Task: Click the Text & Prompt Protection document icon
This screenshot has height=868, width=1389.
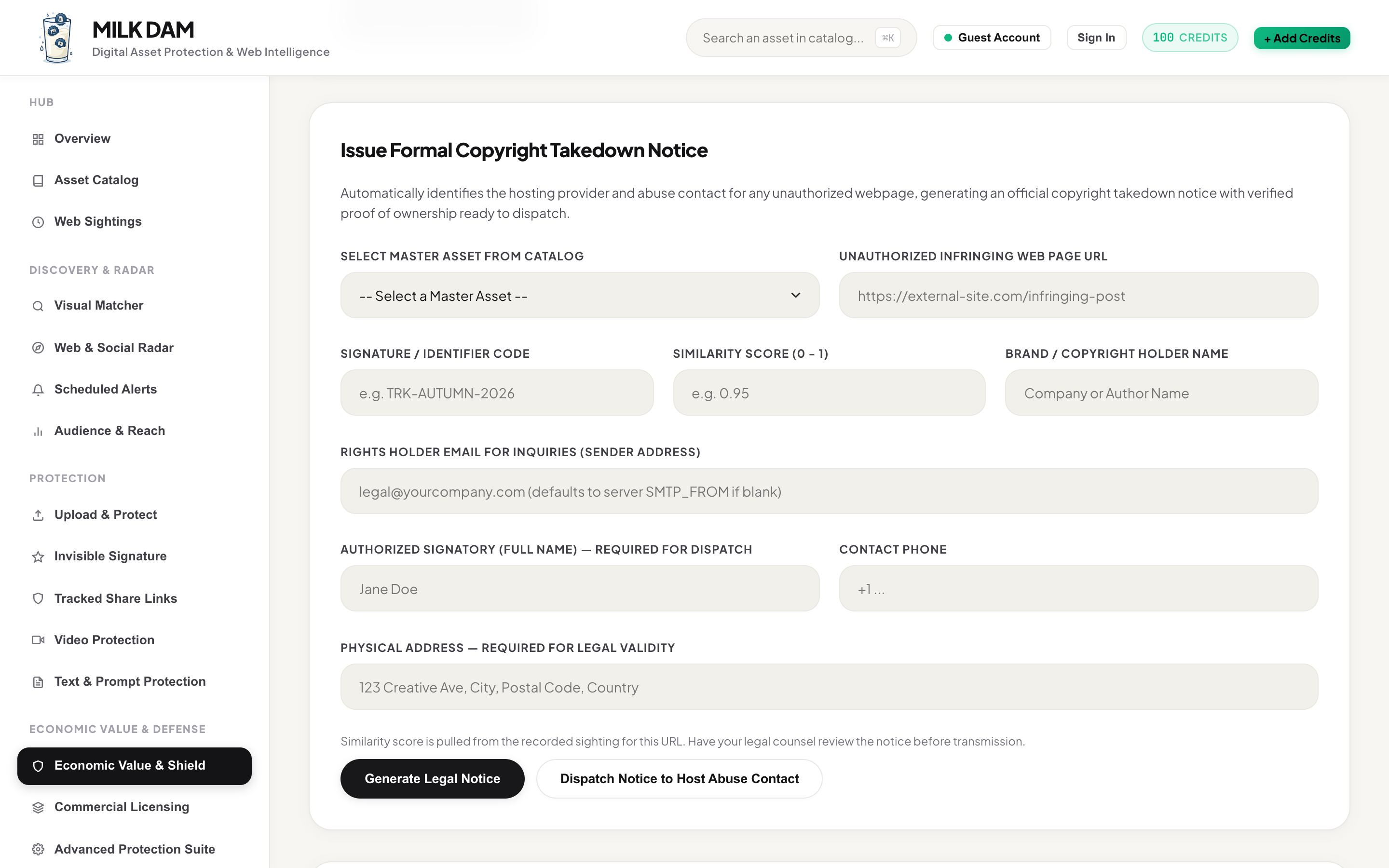Action: (38, 682)
